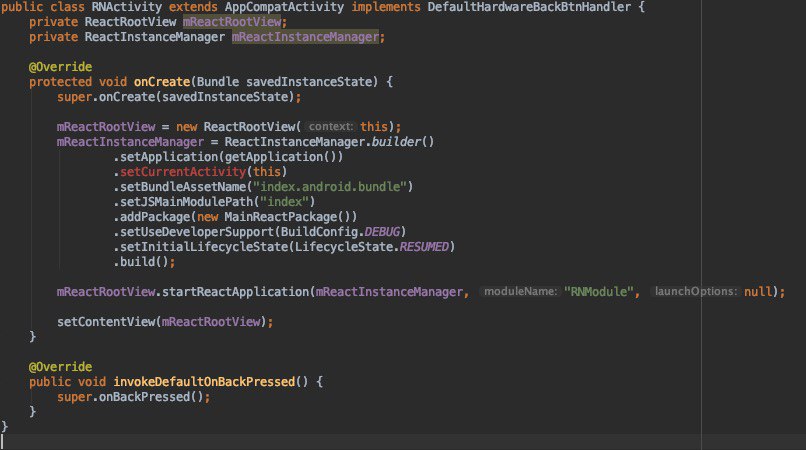Click the "index" string in setJSMainModulePath
Screen dimensions: 806x450
tap(284, 202)
